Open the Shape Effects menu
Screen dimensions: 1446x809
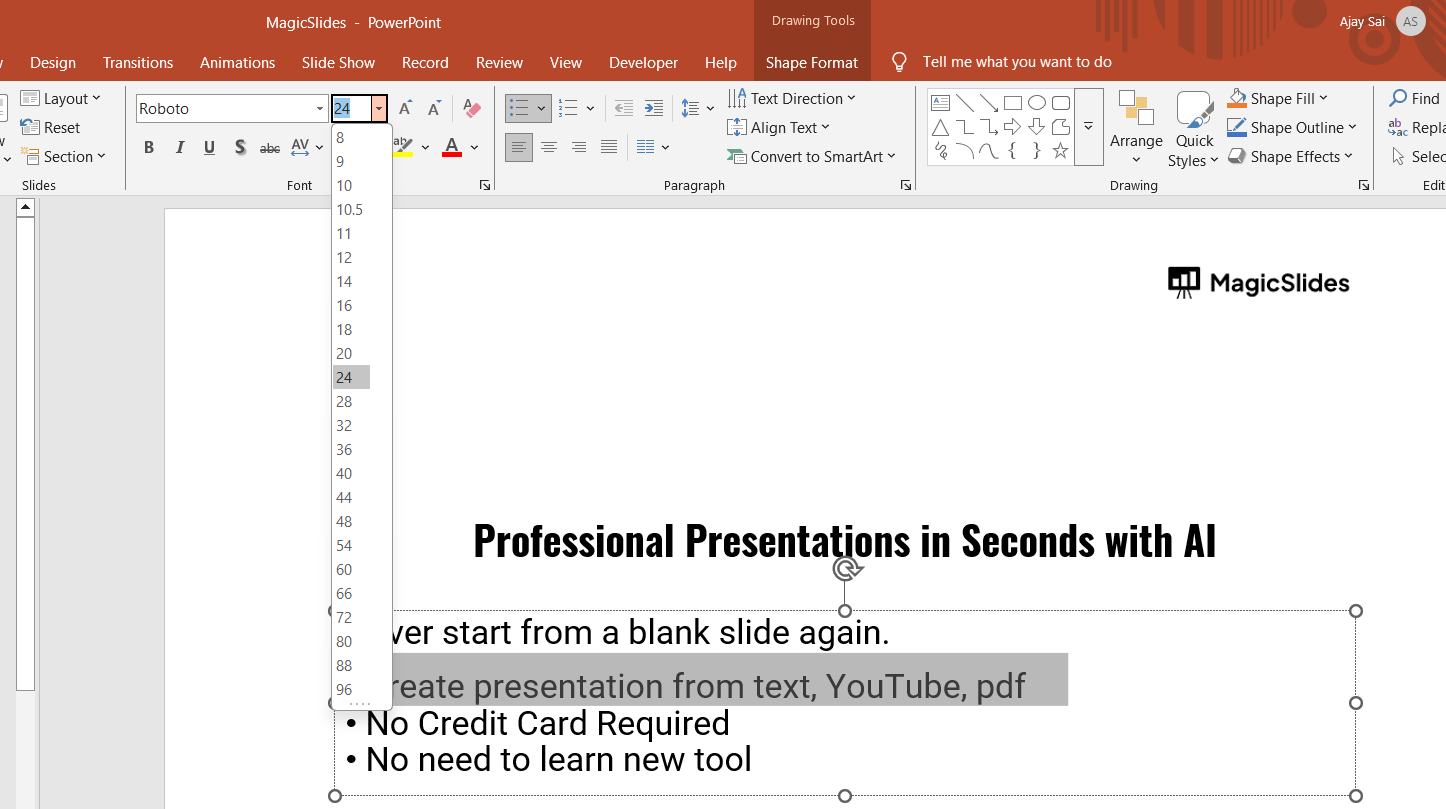click(1290, 156)
